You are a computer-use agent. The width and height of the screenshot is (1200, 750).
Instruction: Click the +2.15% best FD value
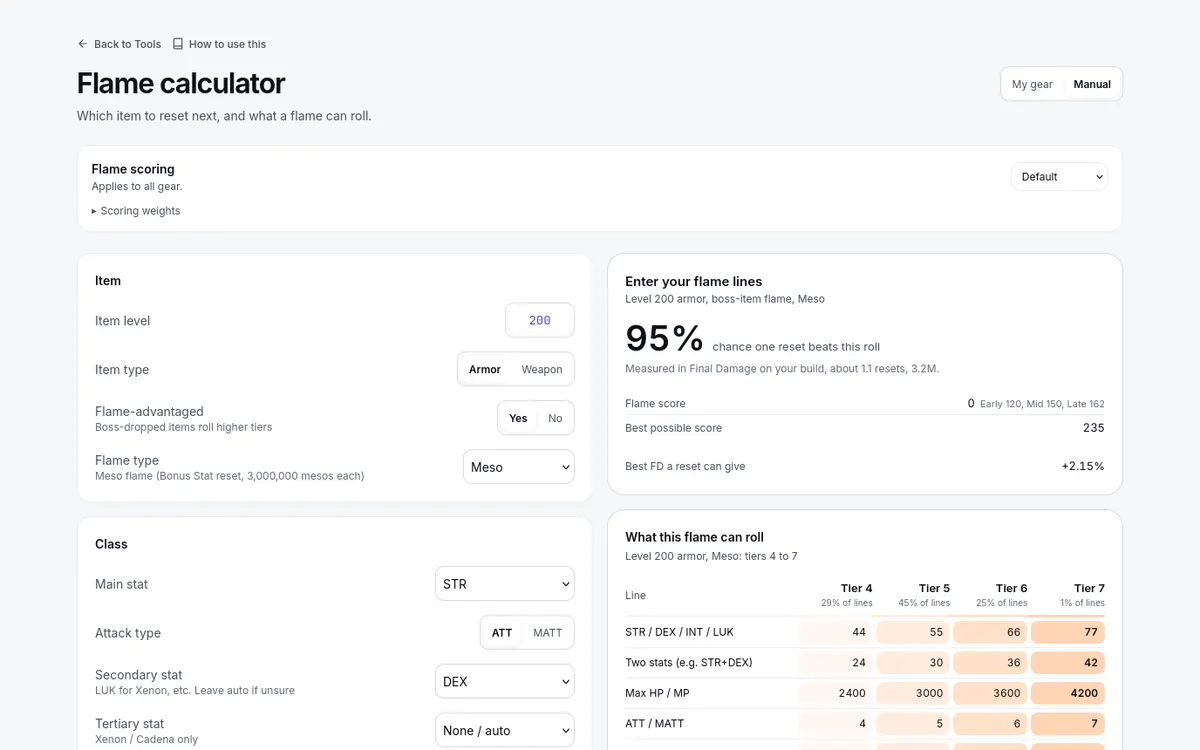1083,466
